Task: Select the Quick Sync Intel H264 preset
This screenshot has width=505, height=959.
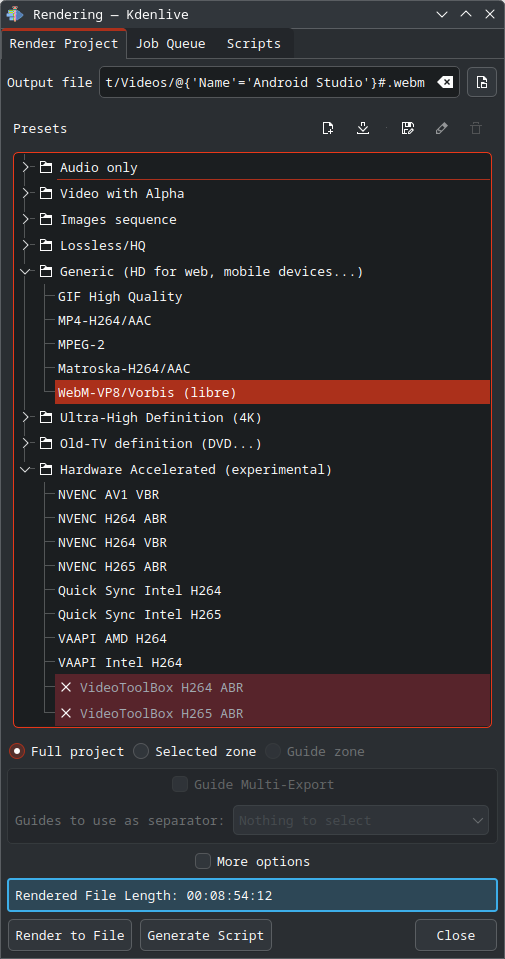Action: [272, 590]
